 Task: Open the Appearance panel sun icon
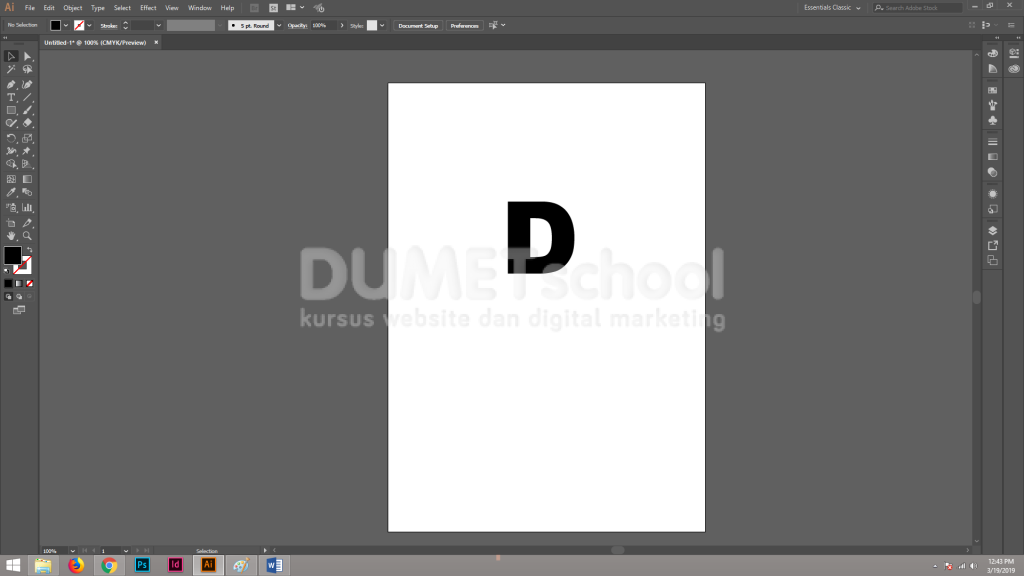tap(993, 194)
